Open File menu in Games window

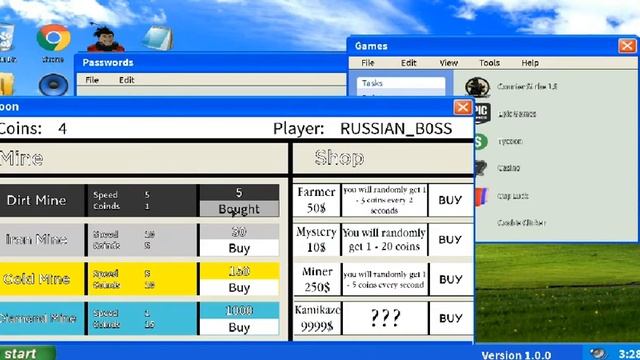pos(367,63)
